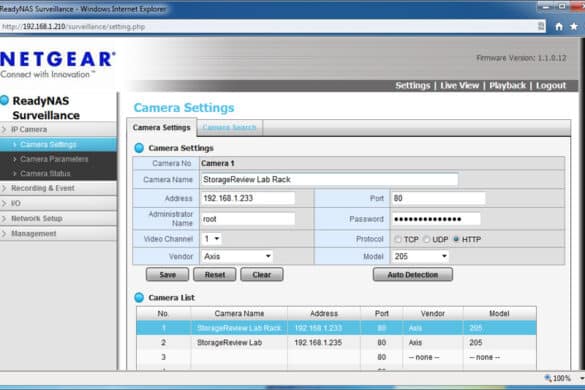Viewport: 585px width, 390px height.
Task: Click the Camera Name column header
Action: [239, 313]
